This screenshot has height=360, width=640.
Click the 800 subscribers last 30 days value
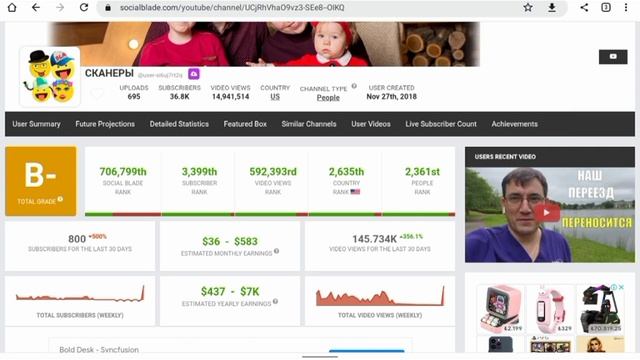pyautogui.click(x=77, y=239)
